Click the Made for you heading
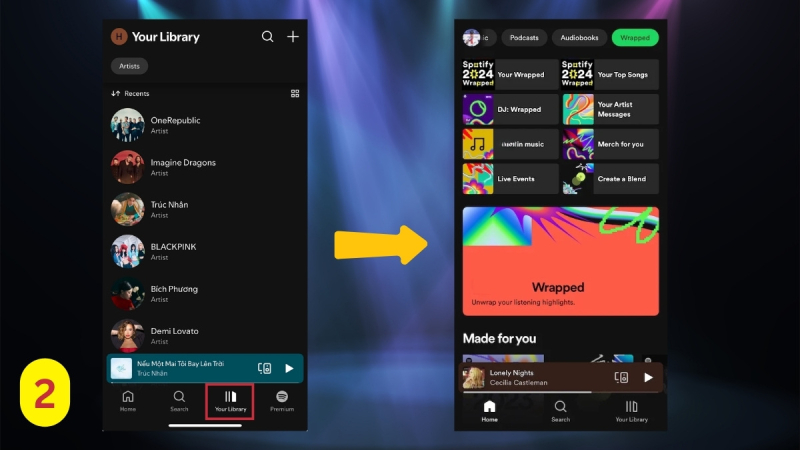This screenshot has width=800, height=450. pos(499,339)
